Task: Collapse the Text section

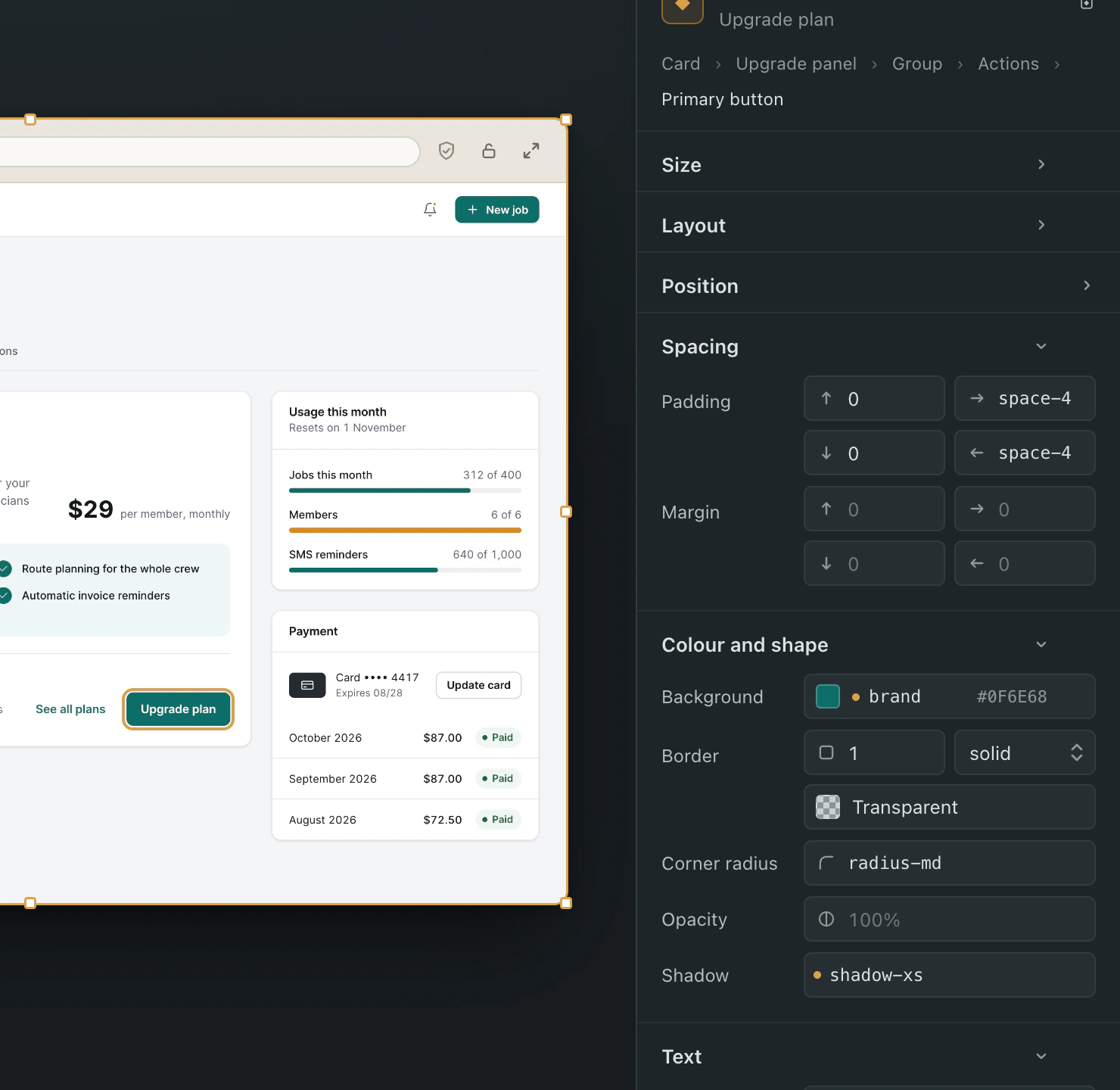Action: 1041,1056
